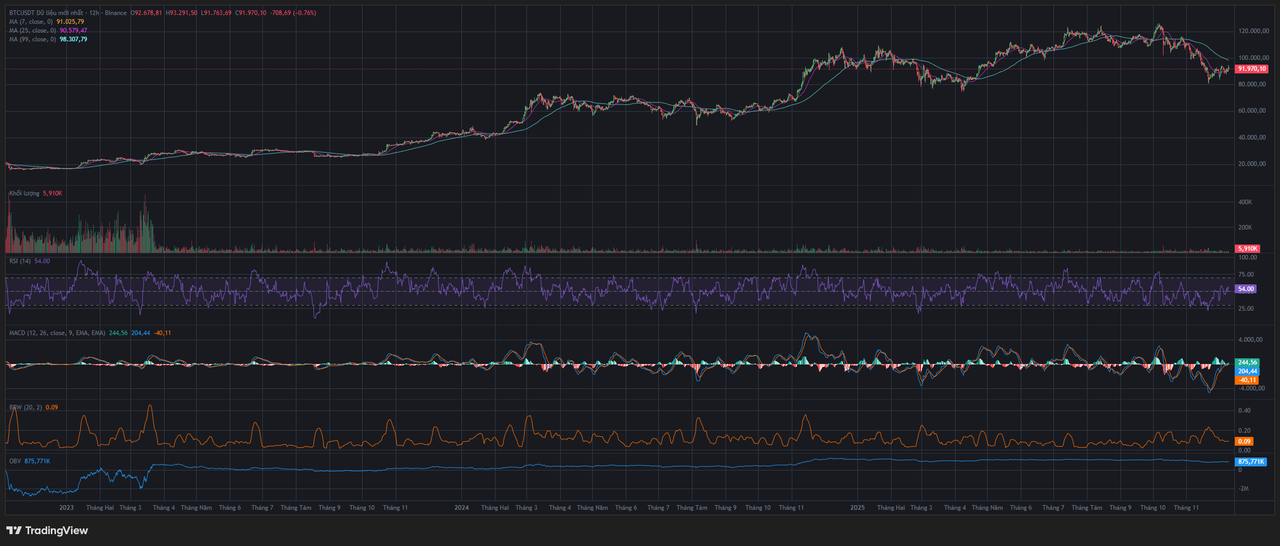1280x546 pixels.
Task: Select the MA (99, close, 0) legend
Action: pyautogui.click(x=34, y=39)
